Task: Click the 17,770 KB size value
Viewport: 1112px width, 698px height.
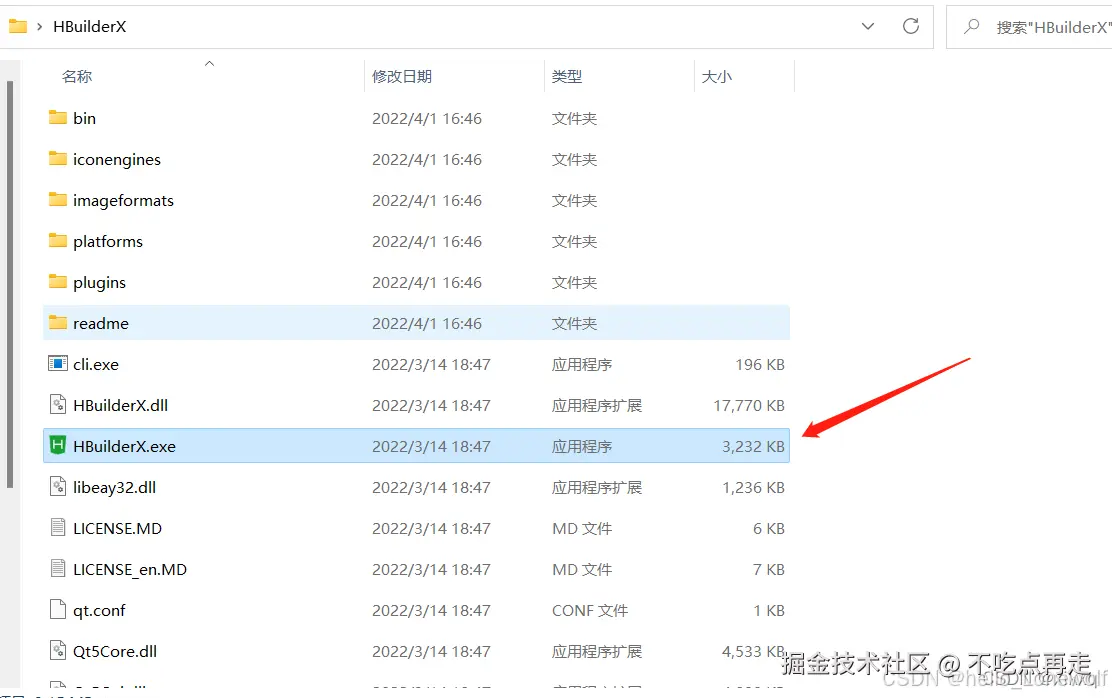Action: (x=749, y=406)
